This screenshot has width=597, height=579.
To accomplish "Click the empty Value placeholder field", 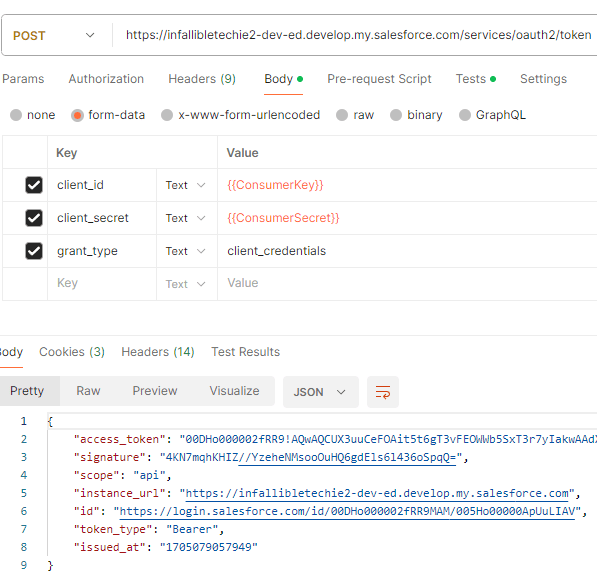I will (x=407, y=284).
